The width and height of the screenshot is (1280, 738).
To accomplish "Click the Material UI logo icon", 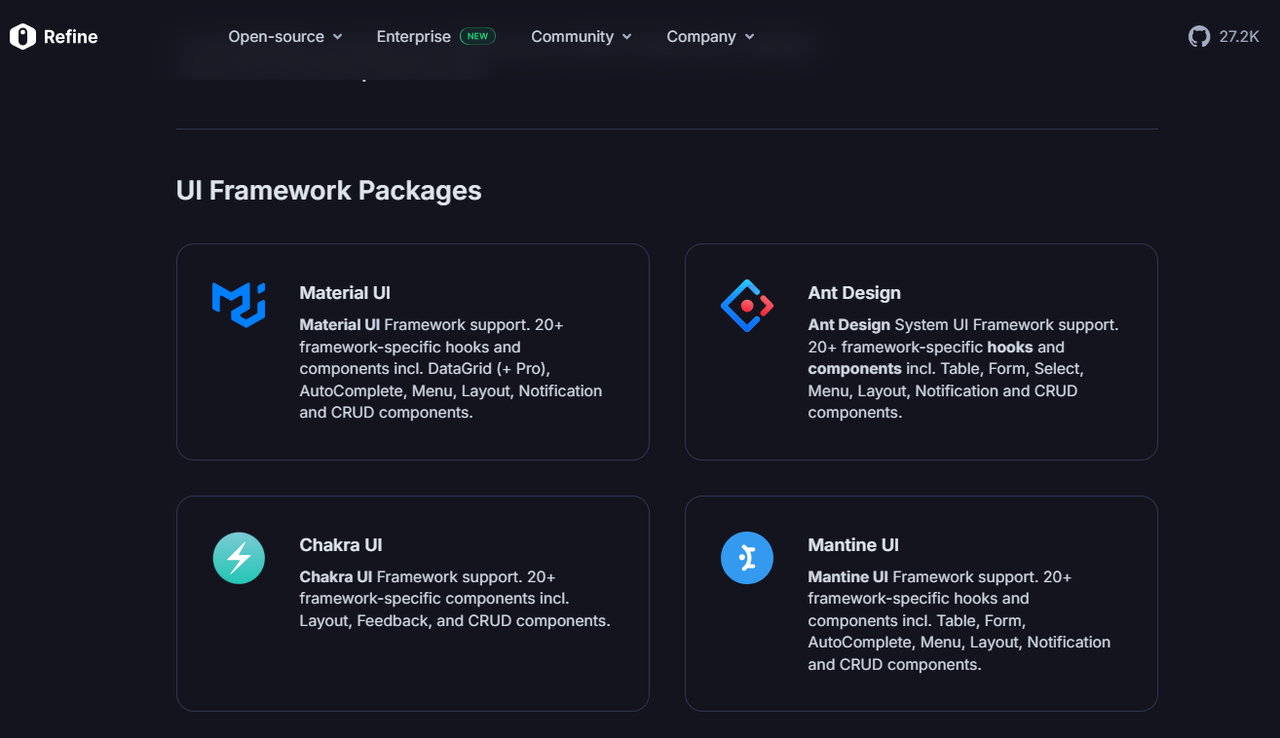I will (238, 304).
